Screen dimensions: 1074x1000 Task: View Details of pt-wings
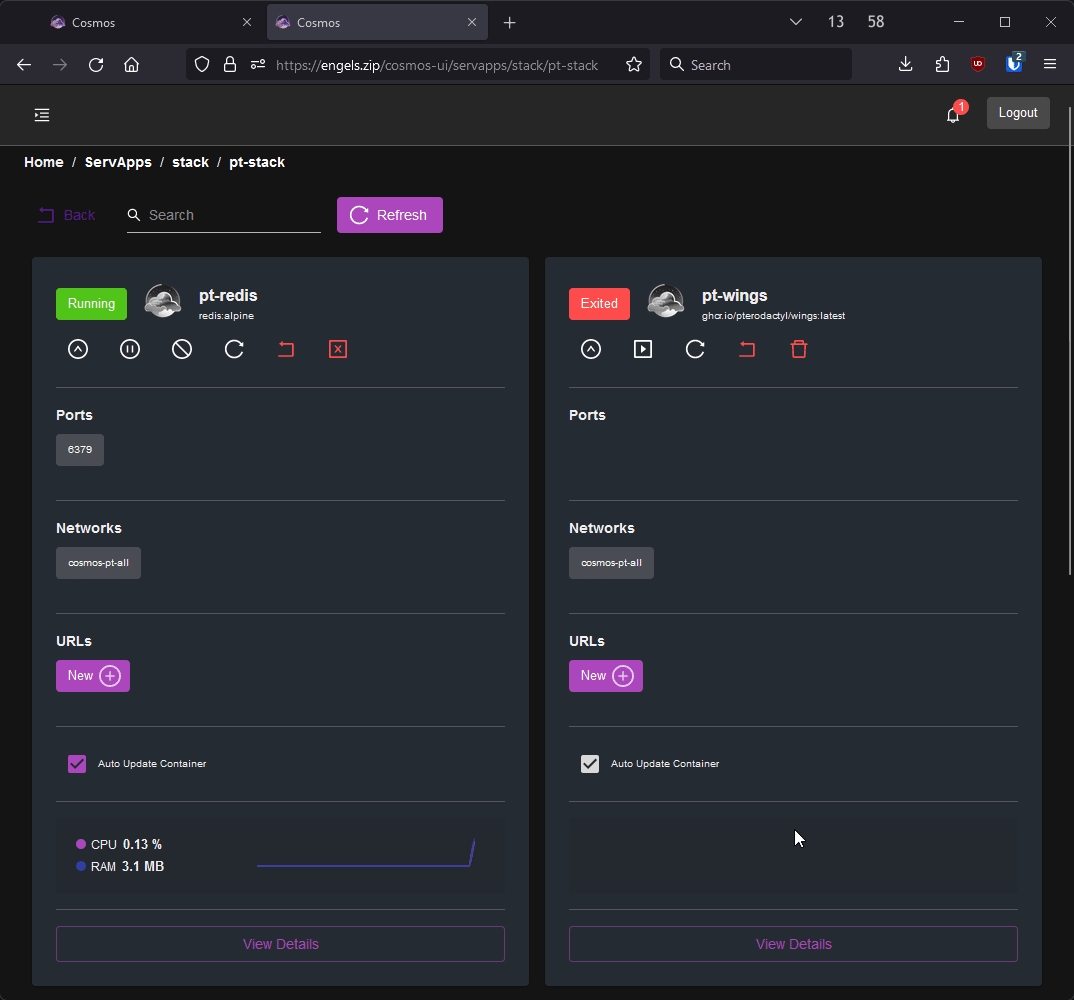(793, 944)
